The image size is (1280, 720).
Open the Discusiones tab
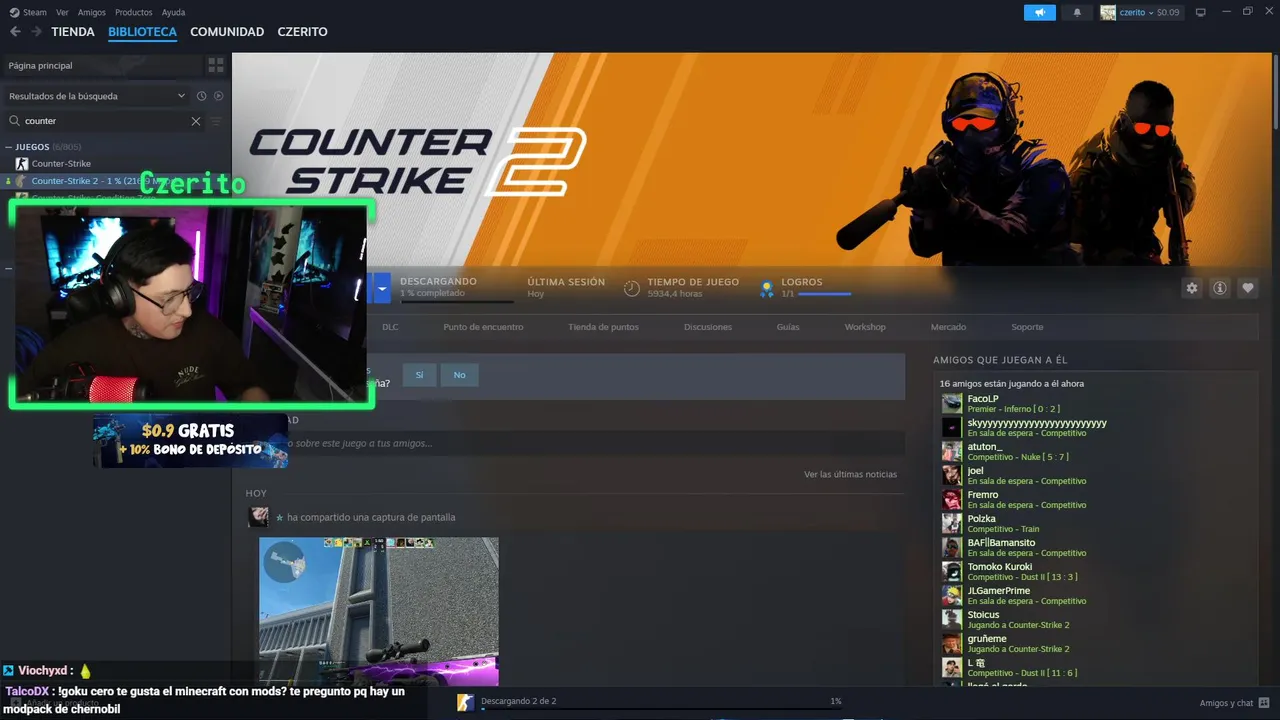point(708,327)
